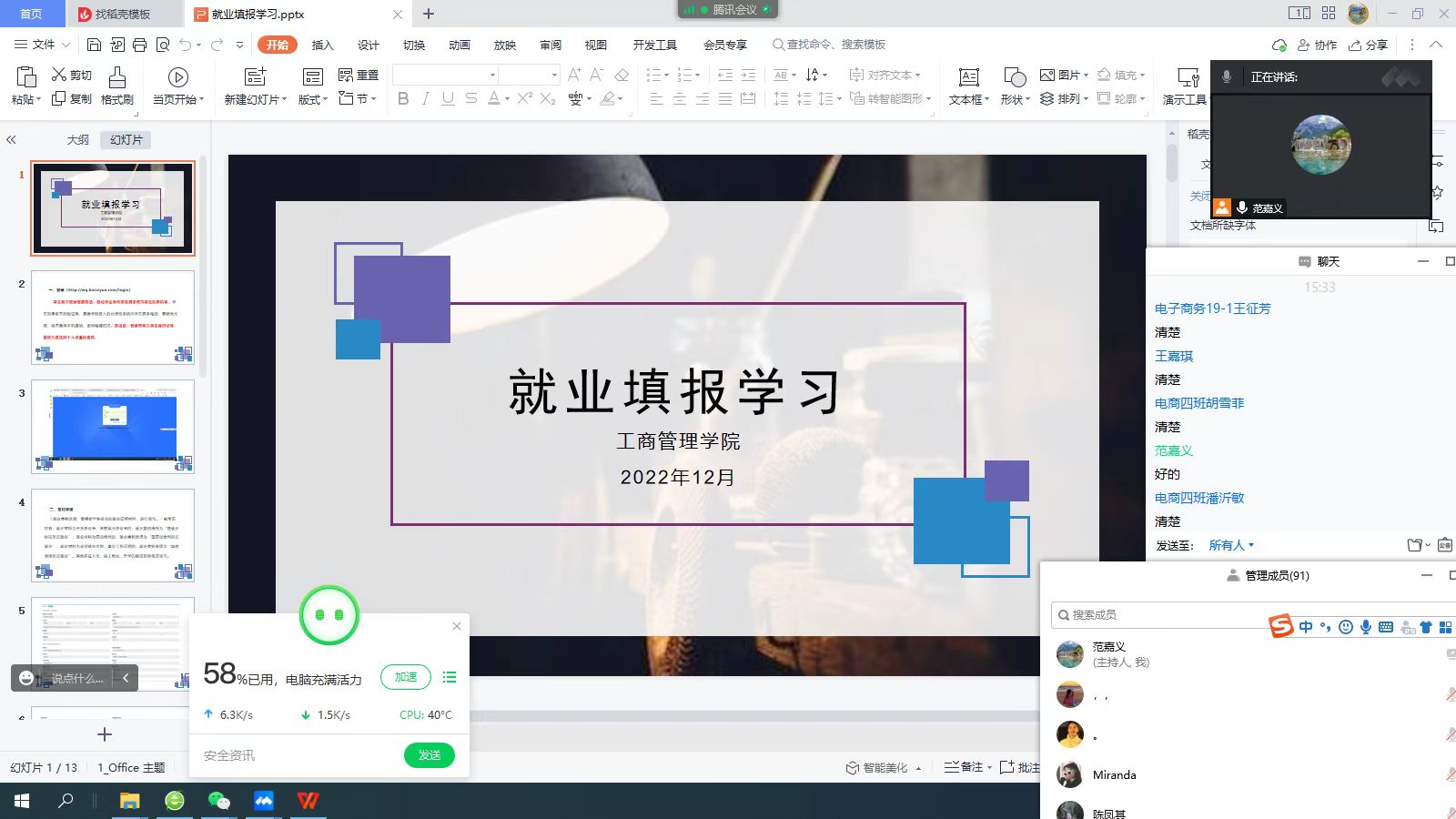Expand the 所有人 recipient dropdown in chat
This screenshot has height=819, width=1456.
pos(1231,545)
